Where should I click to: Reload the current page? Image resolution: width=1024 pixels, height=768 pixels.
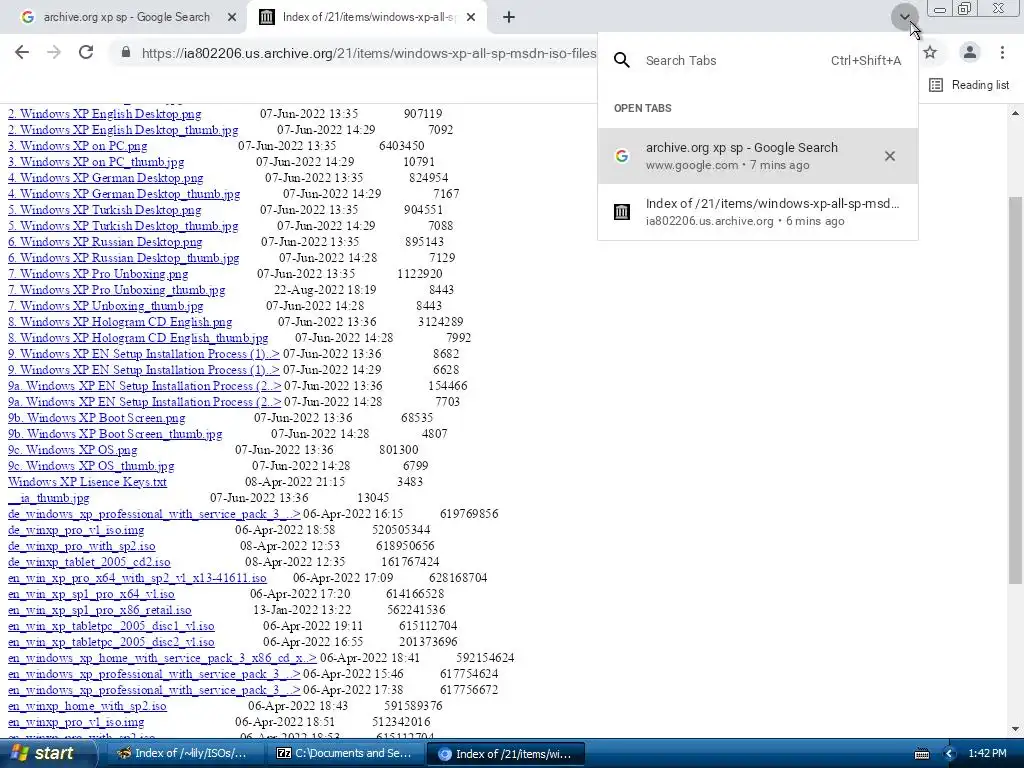[x=86, y=52]
